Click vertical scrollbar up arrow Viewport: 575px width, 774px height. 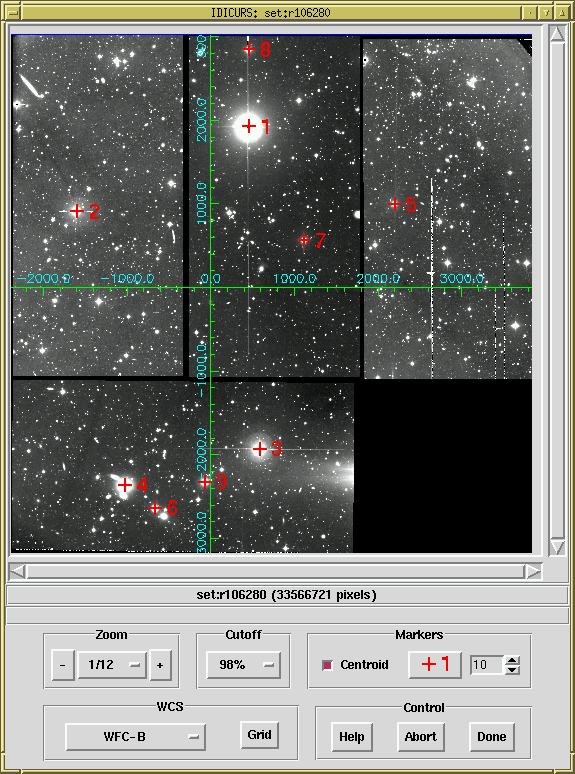pyautogui.click(x=558, y=35)
